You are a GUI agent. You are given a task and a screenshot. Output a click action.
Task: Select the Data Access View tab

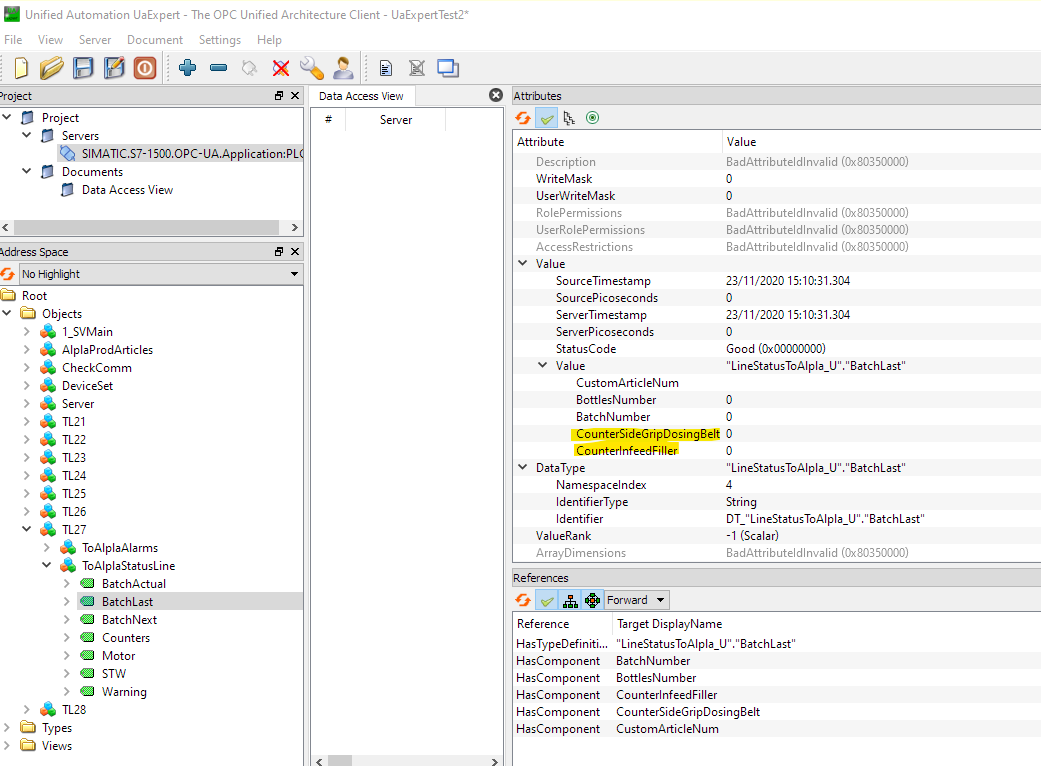click(x=361, y=96)
